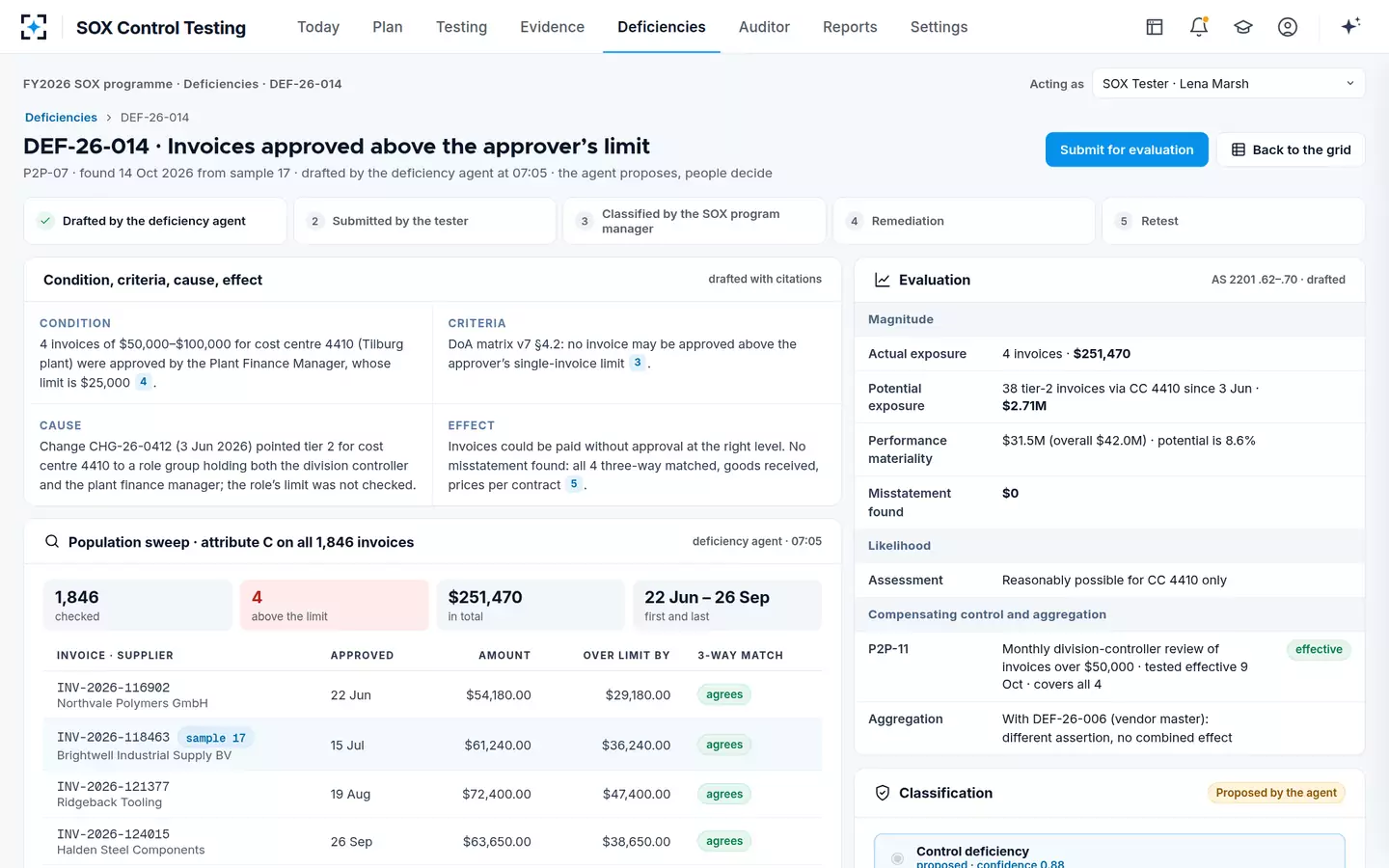1389x868 pixels.
Task: Open the Testing tab
Action: tap(461, 27)
